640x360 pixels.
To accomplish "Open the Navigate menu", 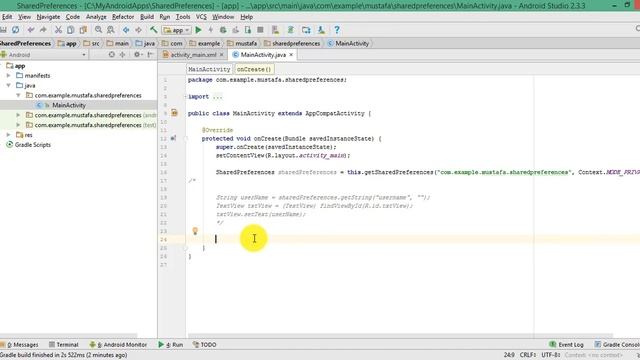I will coord(48,17).
